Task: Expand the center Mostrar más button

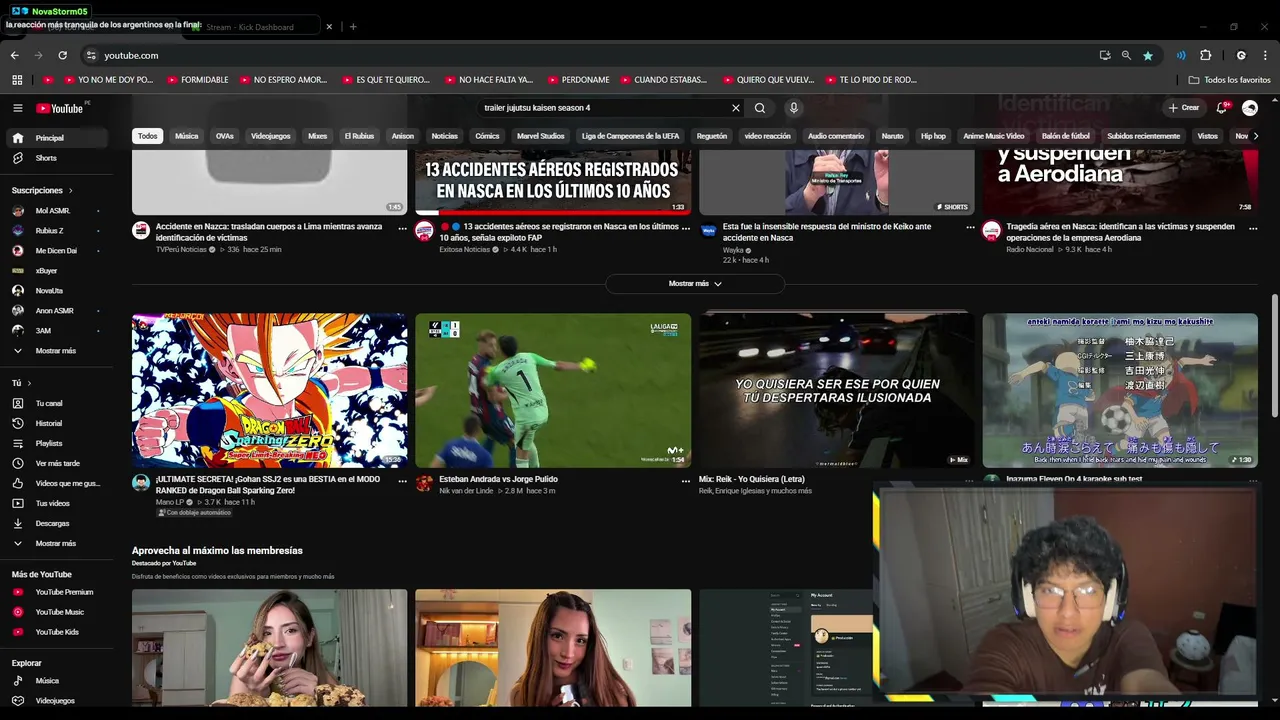Action: [695, 284]
